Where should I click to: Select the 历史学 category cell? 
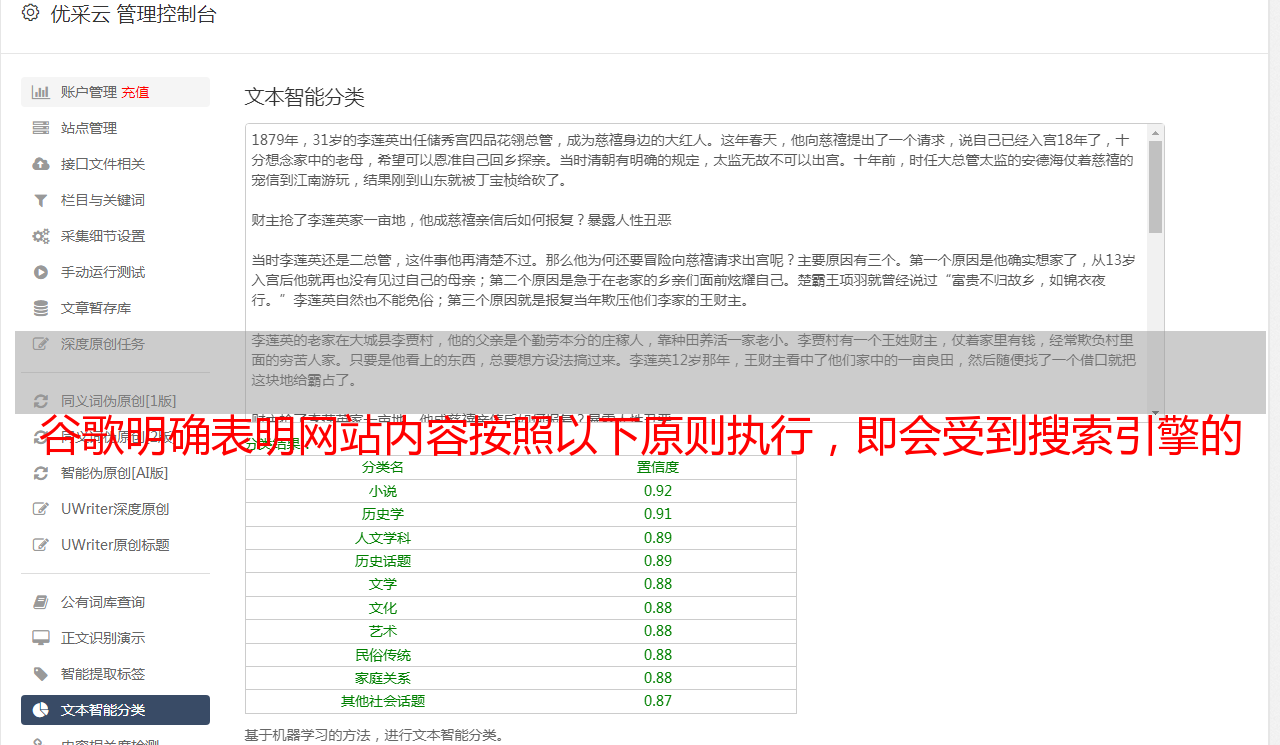pyautogui.click(x=383, y=514)
